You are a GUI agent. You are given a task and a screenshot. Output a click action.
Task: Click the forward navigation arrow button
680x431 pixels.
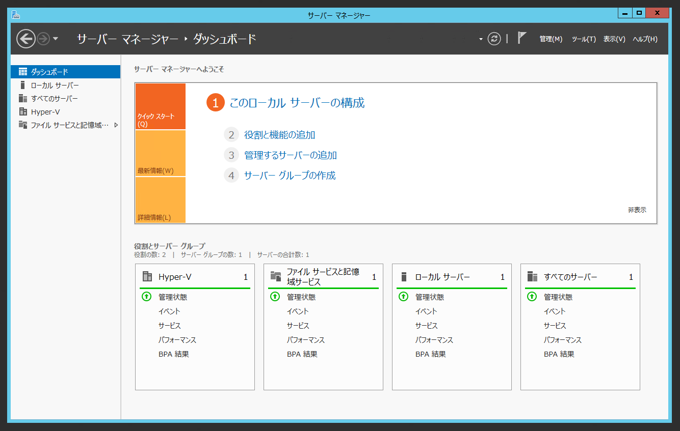(43, 39)
